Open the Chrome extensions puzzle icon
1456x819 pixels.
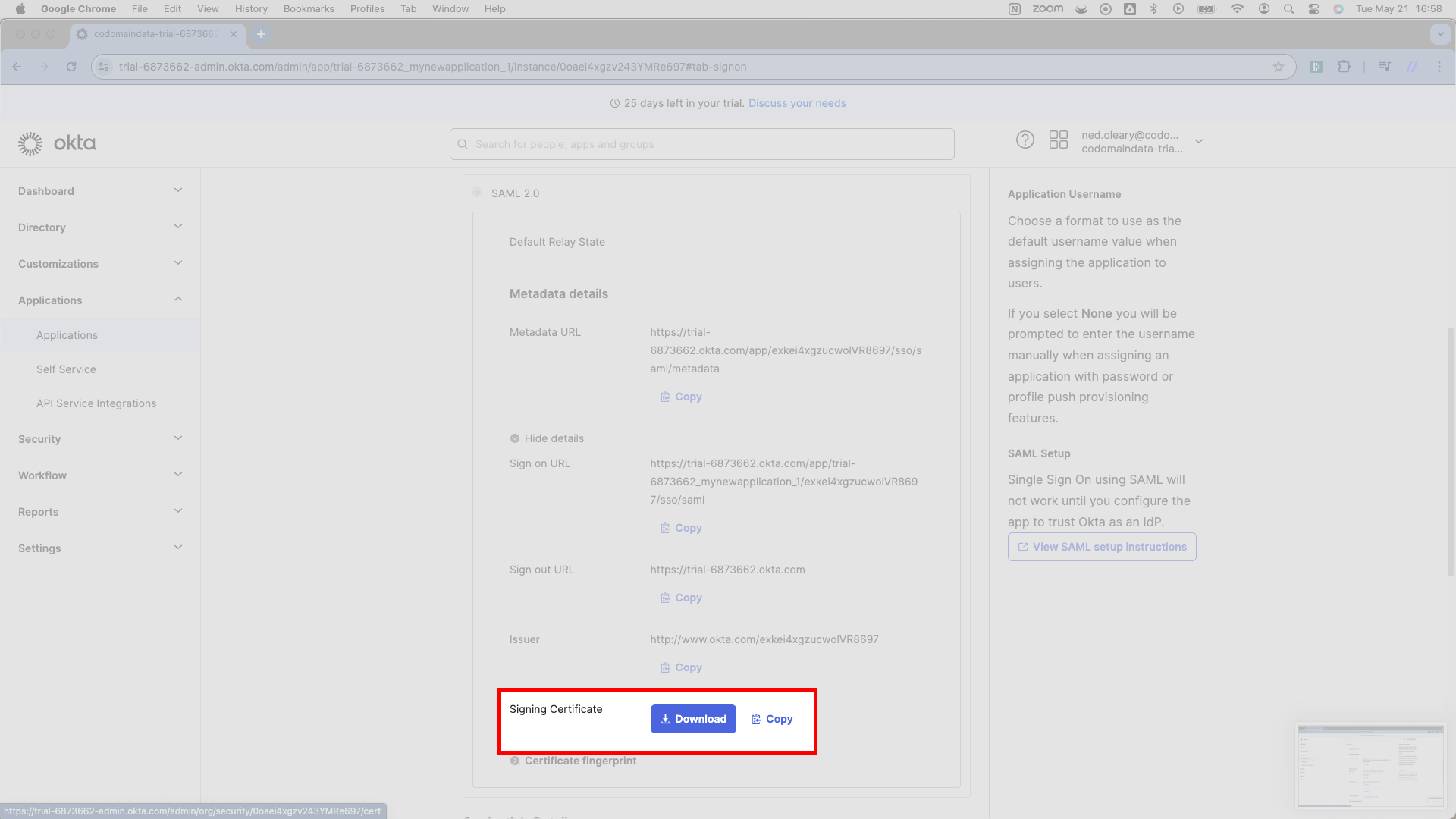coord(1344,67)
